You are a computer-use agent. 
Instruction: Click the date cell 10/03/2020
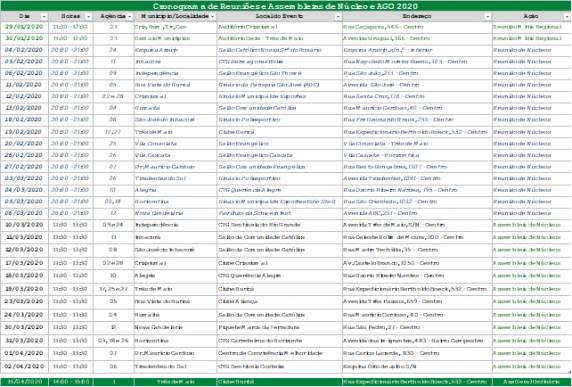(x=24, y=225)
